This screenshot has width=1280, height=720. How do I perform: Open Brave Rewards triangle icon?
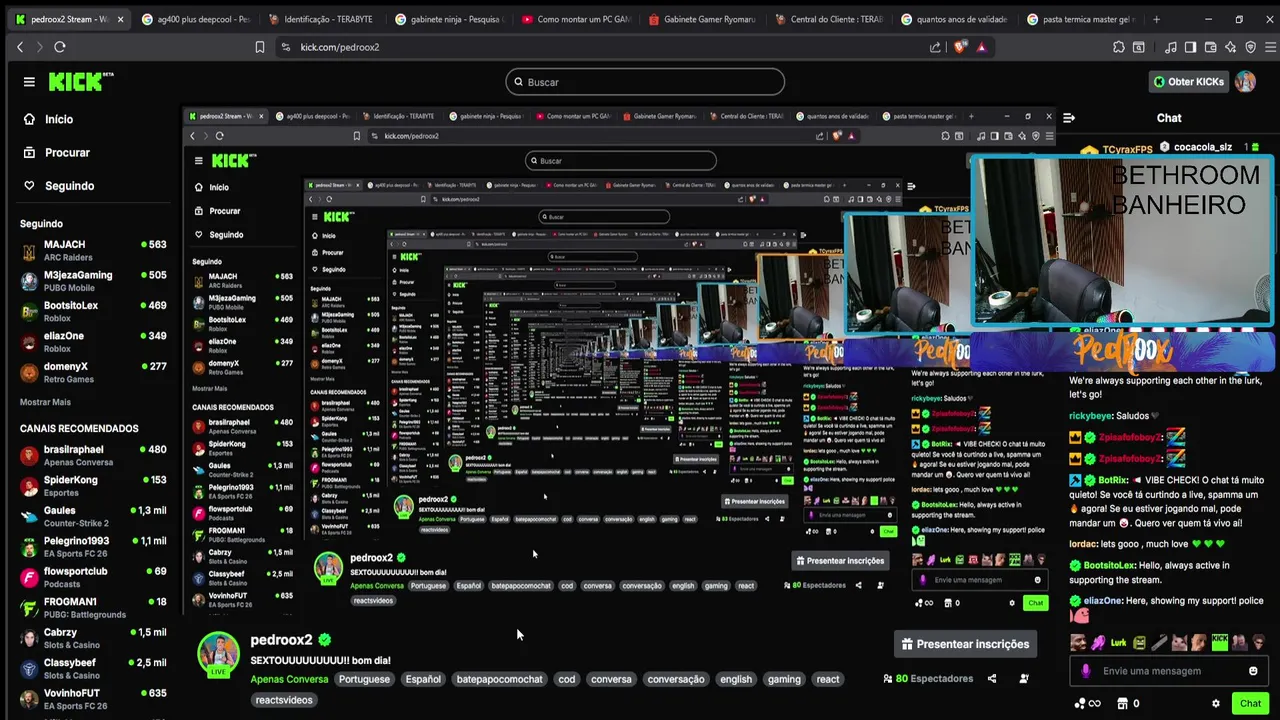(x=981, y=47)
